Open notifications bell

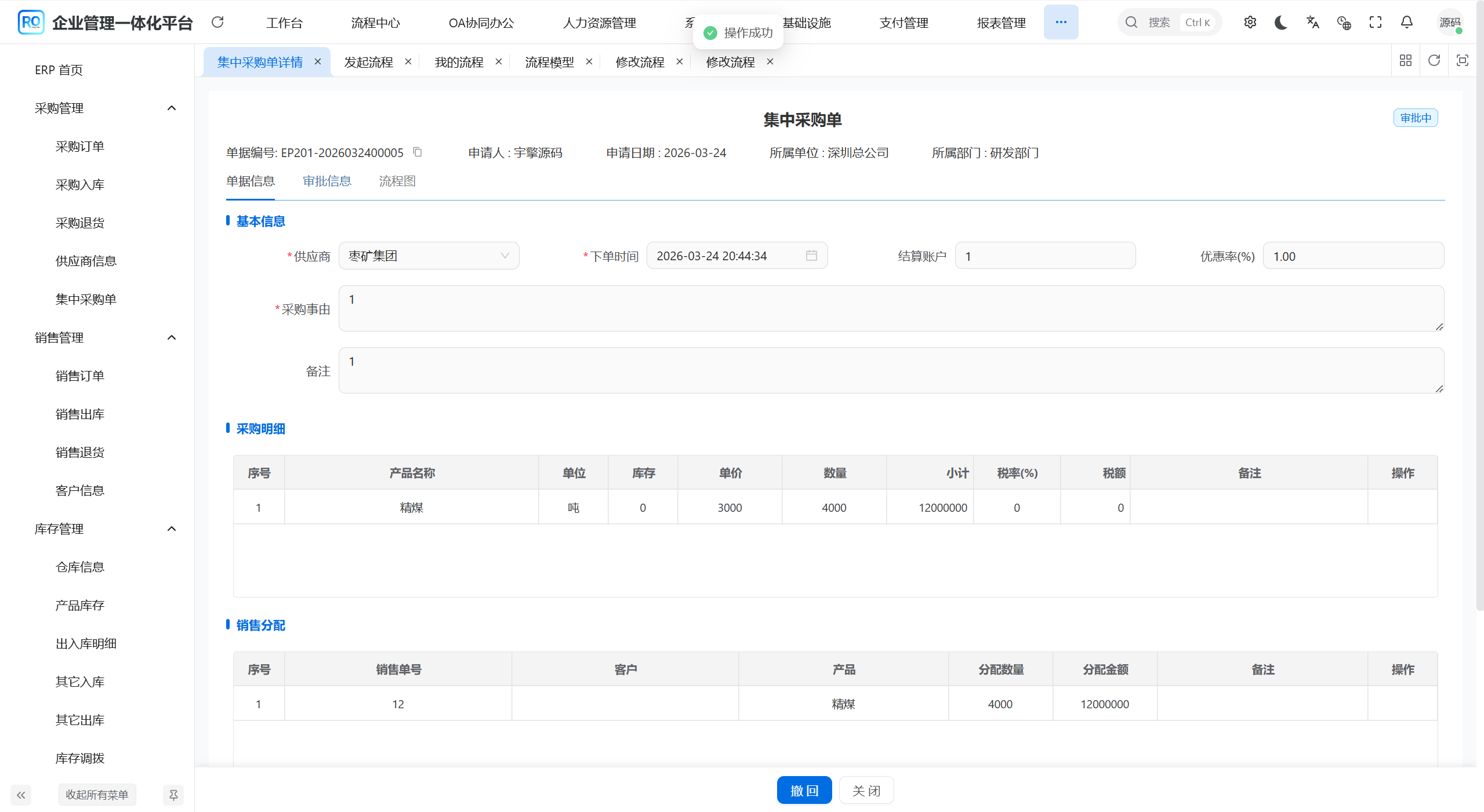[x=1406, y=22]
